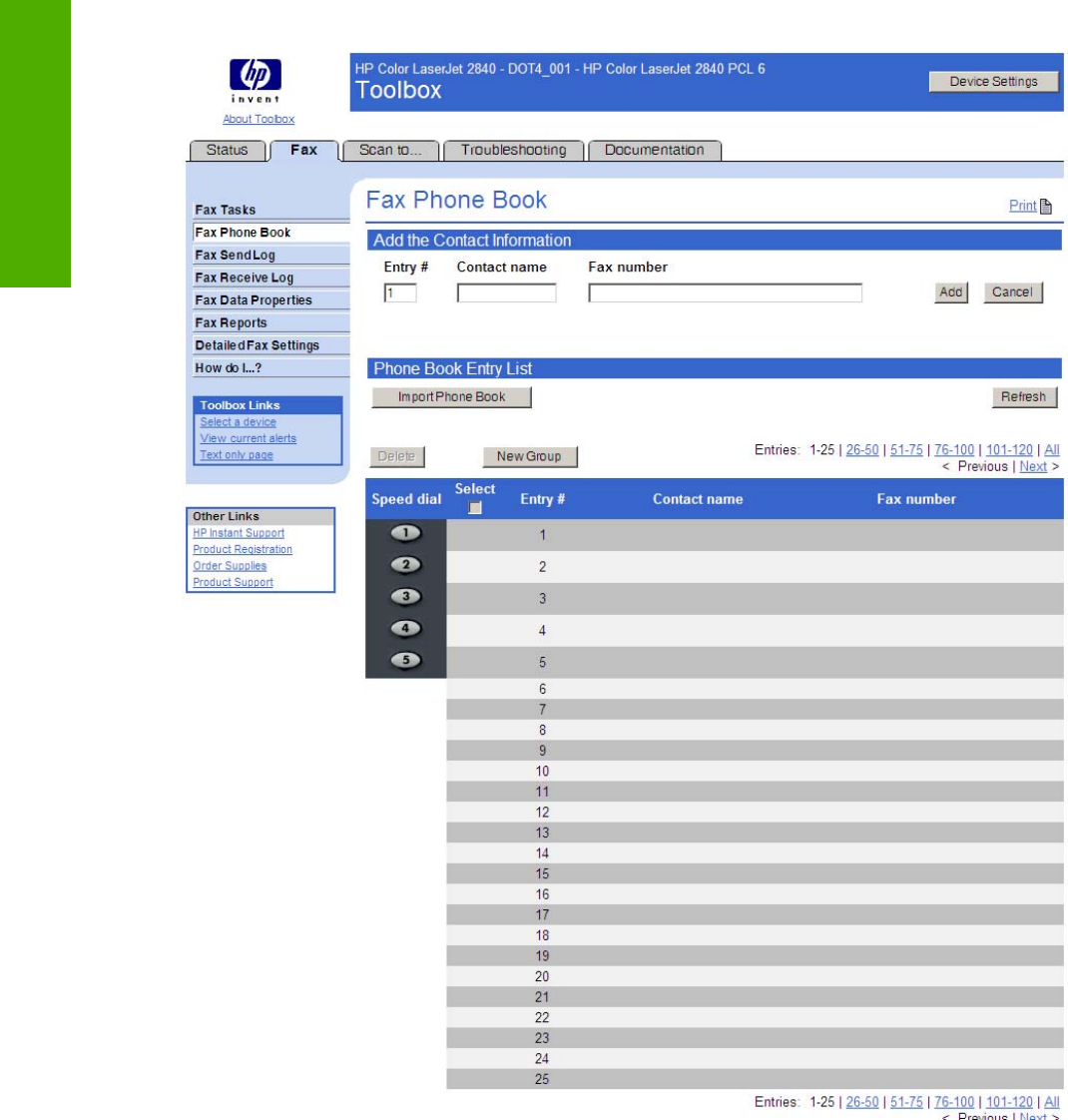Show entries 26-50 from top pager

tap(862, 450)
